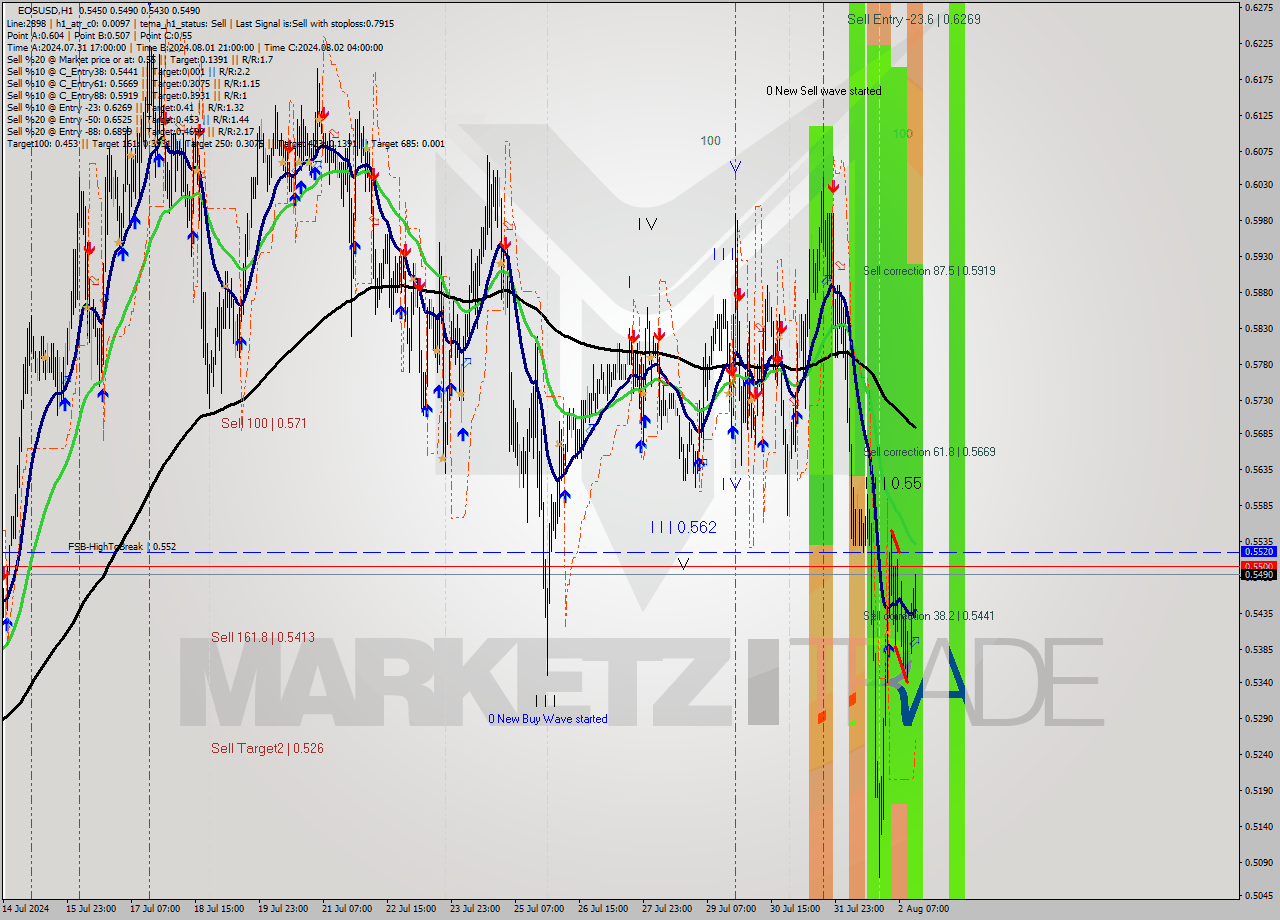Viewport: 1280px width, 920px height.
Task: Click the '15 Jul 23:00' time axis label
Action: [x=91, y=909]
